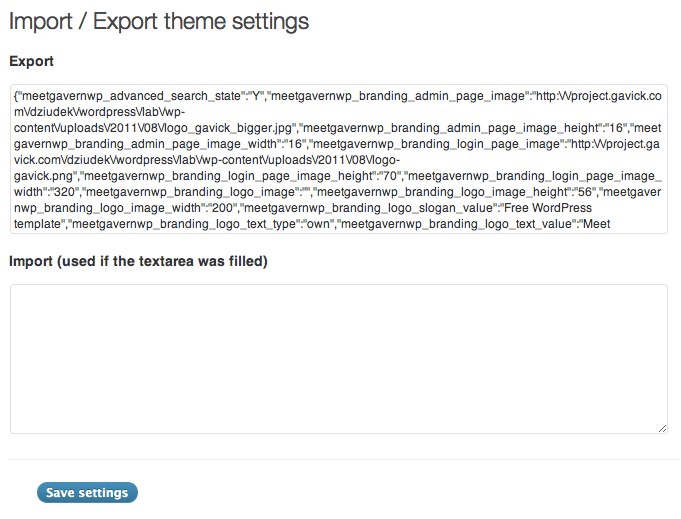
Task: Place cursor on meetgavernwp_advanced_search_state key
Action: [x=131, y=96]
